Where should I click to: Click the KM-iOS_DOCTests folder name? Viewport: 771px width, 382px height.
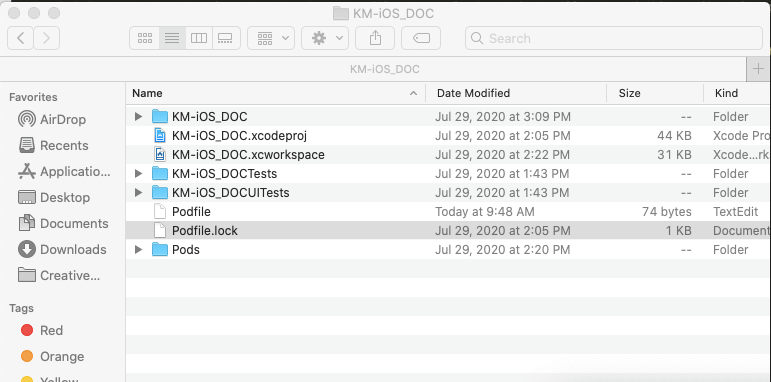[225, 174]
